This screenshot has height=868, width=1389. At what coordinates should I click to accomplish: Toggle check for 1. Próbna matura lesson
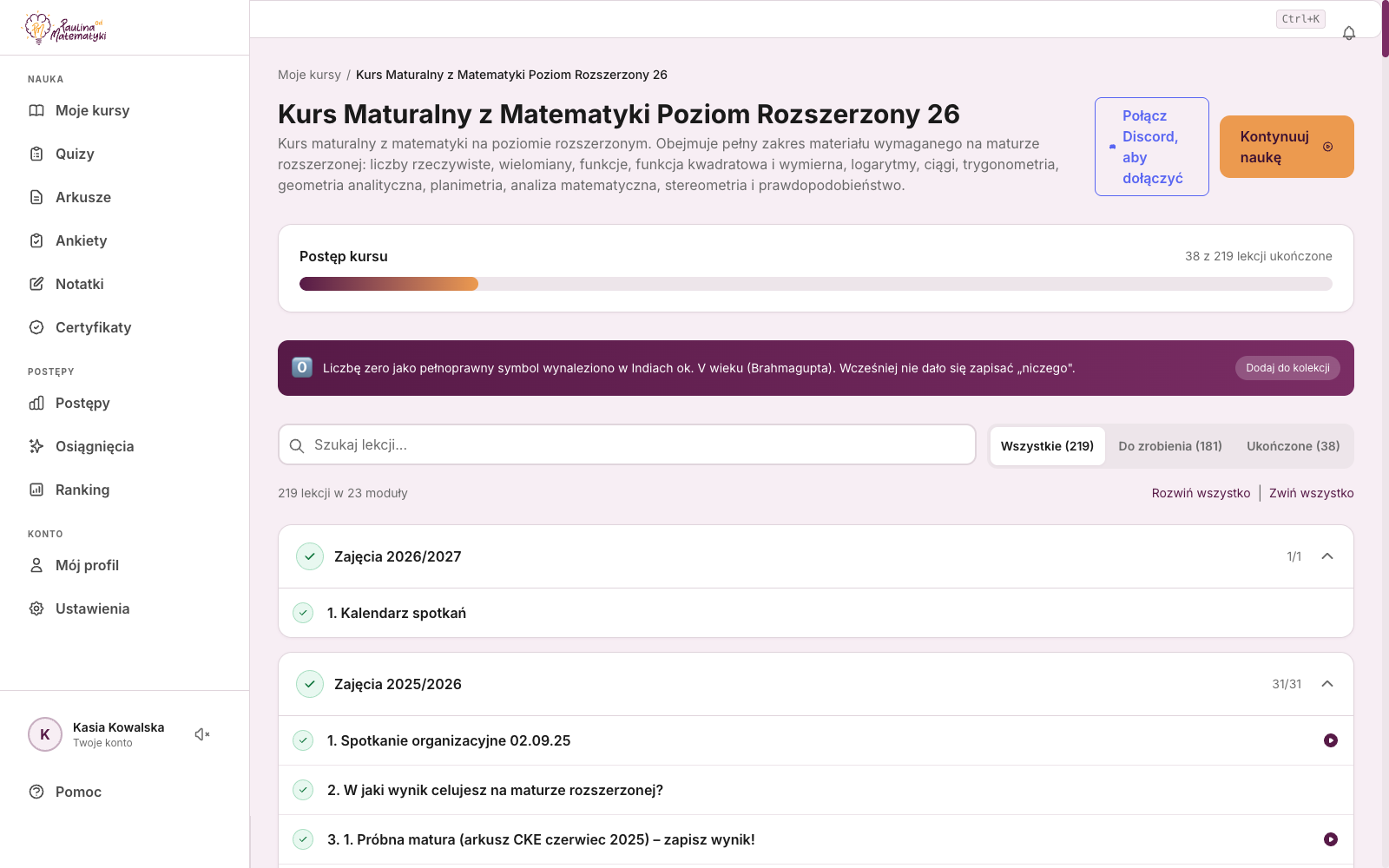click(x=303, y=839)
